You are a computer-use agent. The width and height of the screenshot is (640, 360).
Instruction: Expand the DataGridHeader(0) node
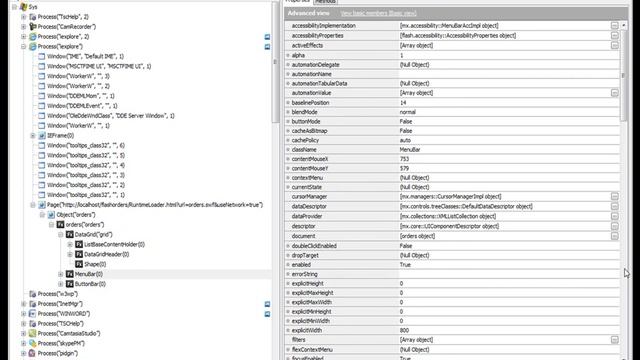pyautogui.click(x=70, y=254)
